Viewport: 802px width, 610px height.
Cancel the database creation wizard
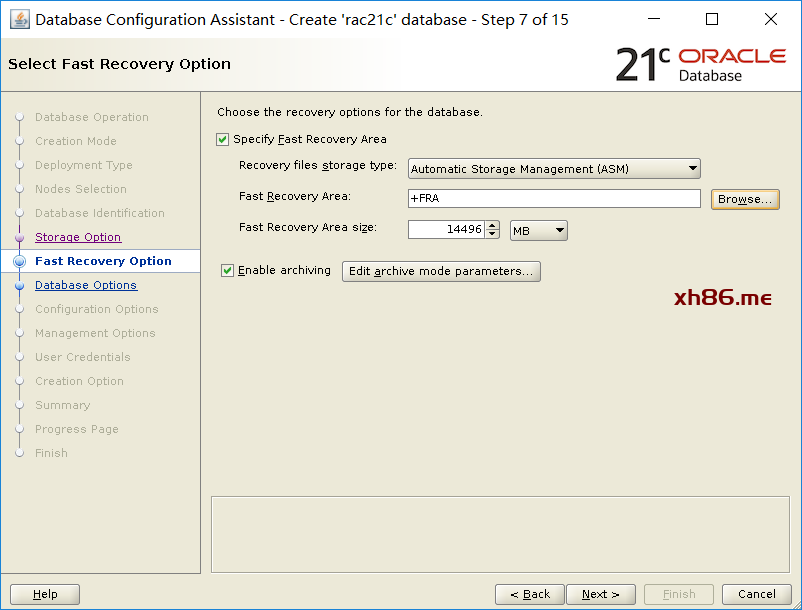pyautogui.click(x=756, y=594)
